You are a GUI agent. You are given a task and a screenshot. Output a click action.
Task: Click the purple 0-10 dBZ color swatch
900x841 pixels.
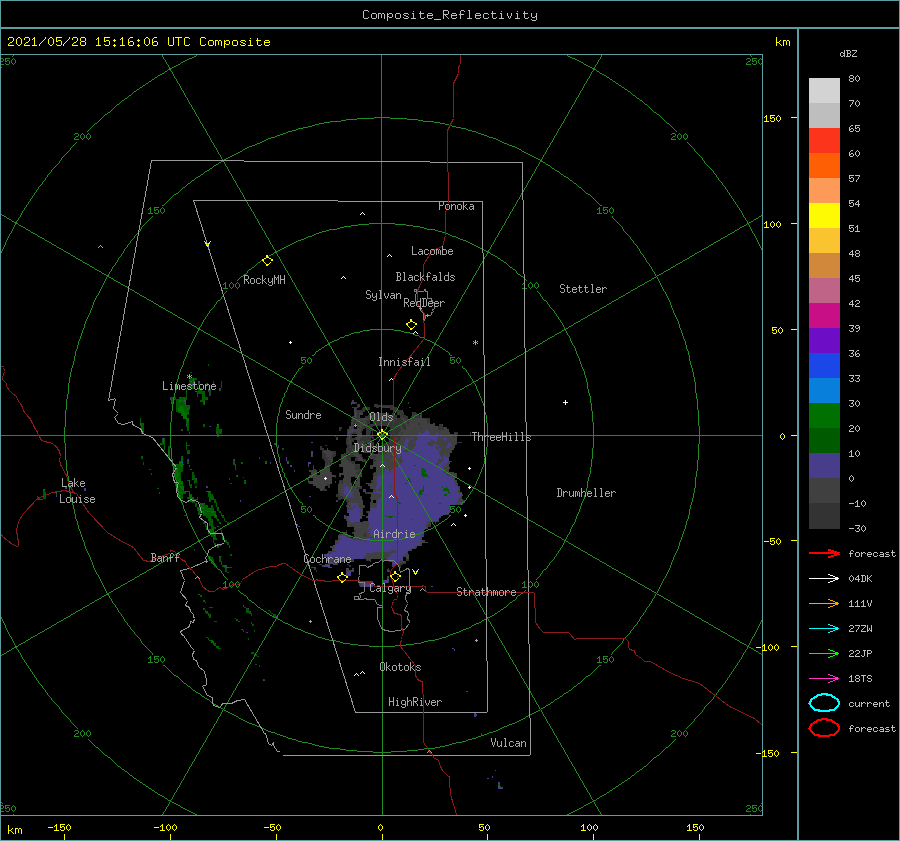tap(824, 466)
